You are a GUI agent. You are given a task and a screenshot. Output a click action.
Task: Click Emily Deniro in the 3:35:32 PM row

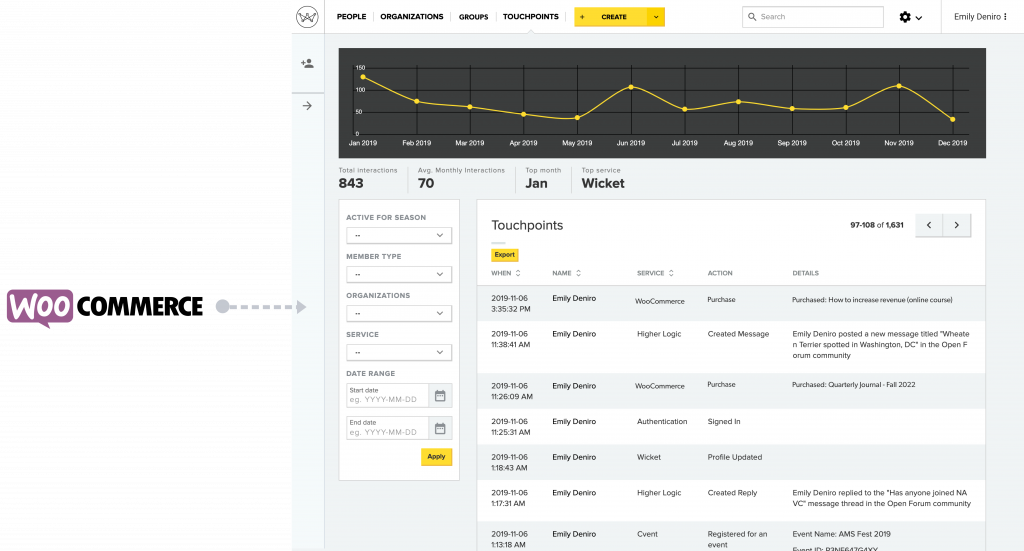pos(574,298)
